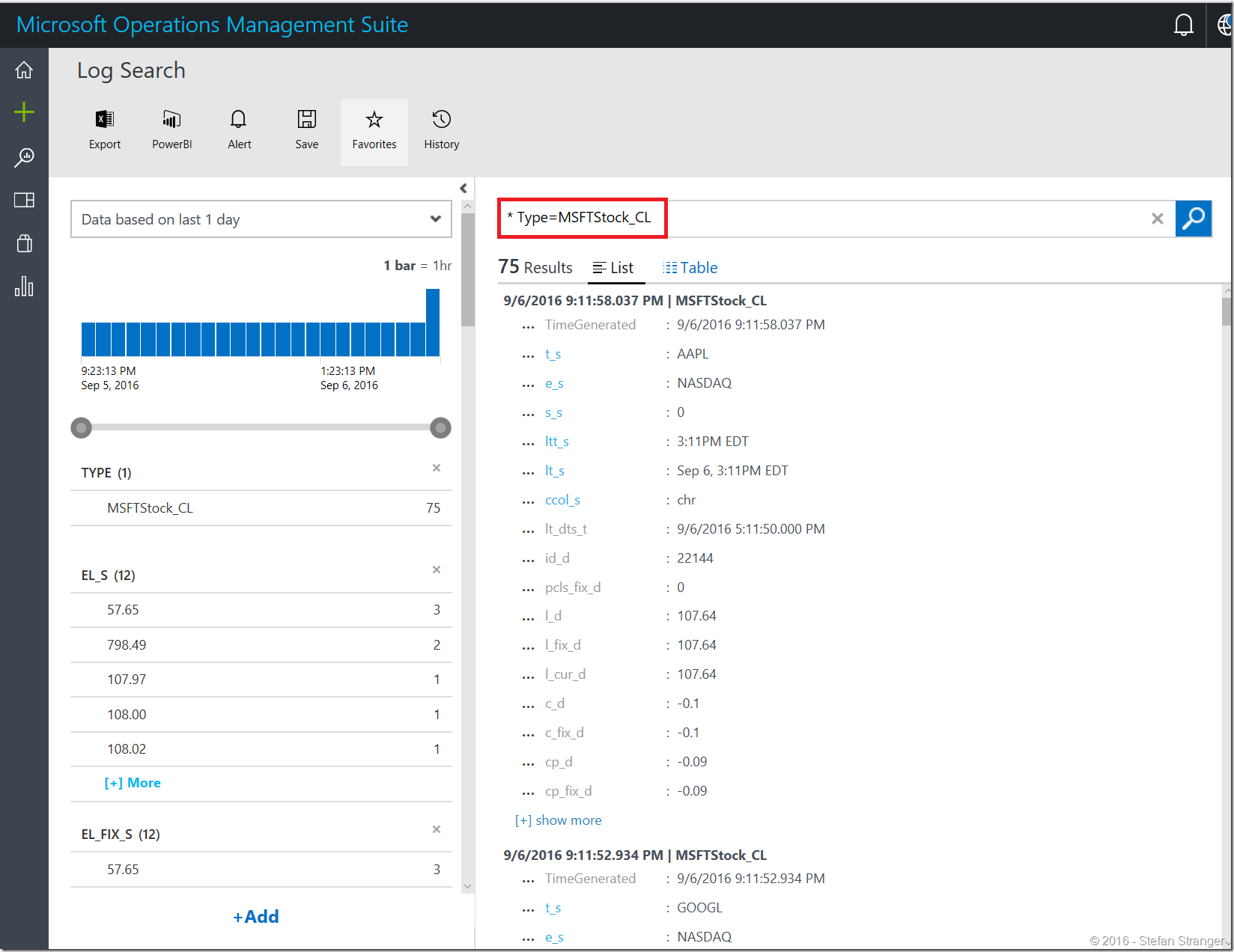The height and width of the screenshot is (952, 1234).
Task: Click the '75 Results' count
Action: point(535,267)
